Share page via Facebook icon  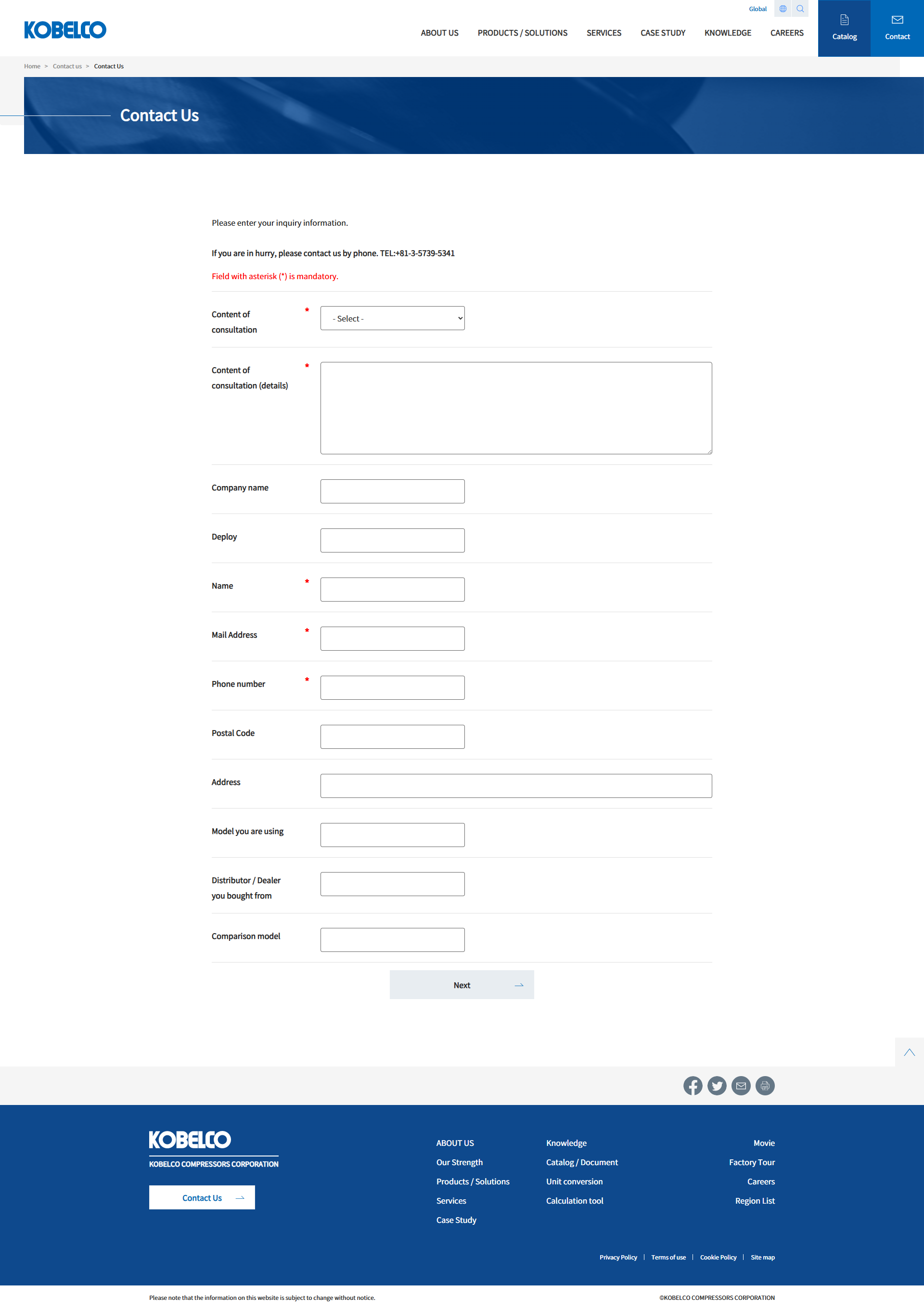tap(693, 1086)
